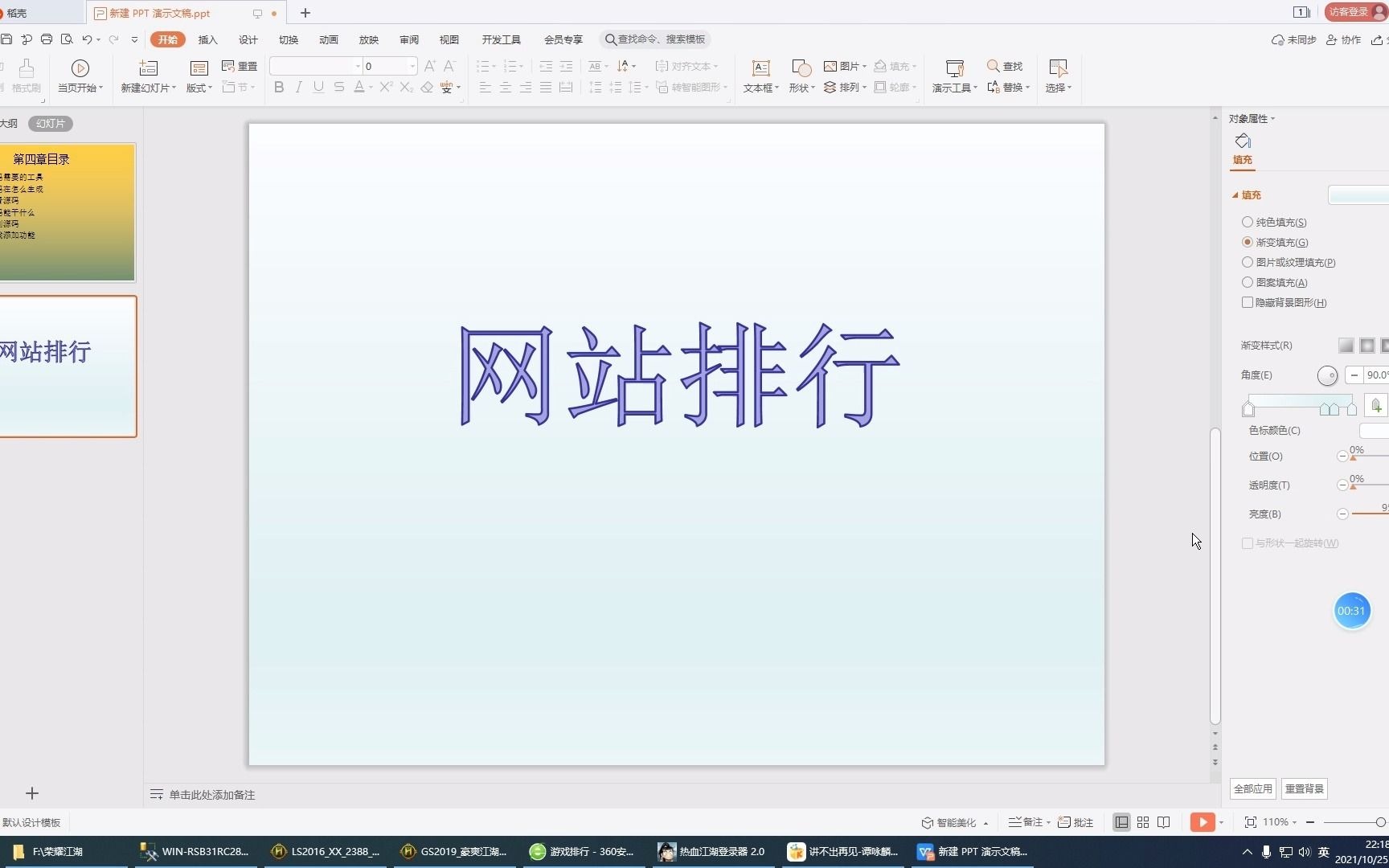Click the fill color preview swatch

click(1358, 195)
